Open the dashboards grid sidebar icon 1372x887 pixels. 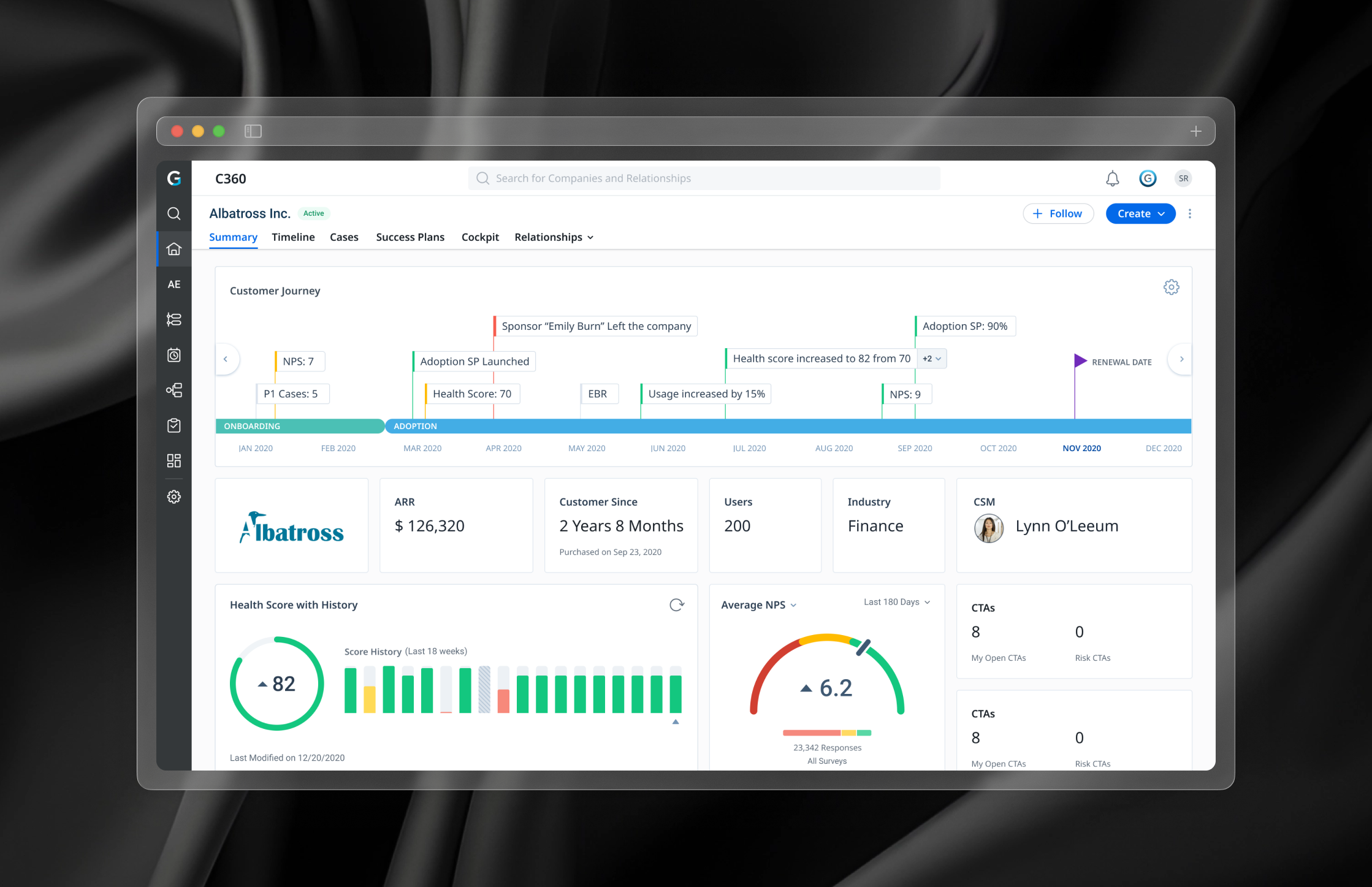click(x=174, y=461)
